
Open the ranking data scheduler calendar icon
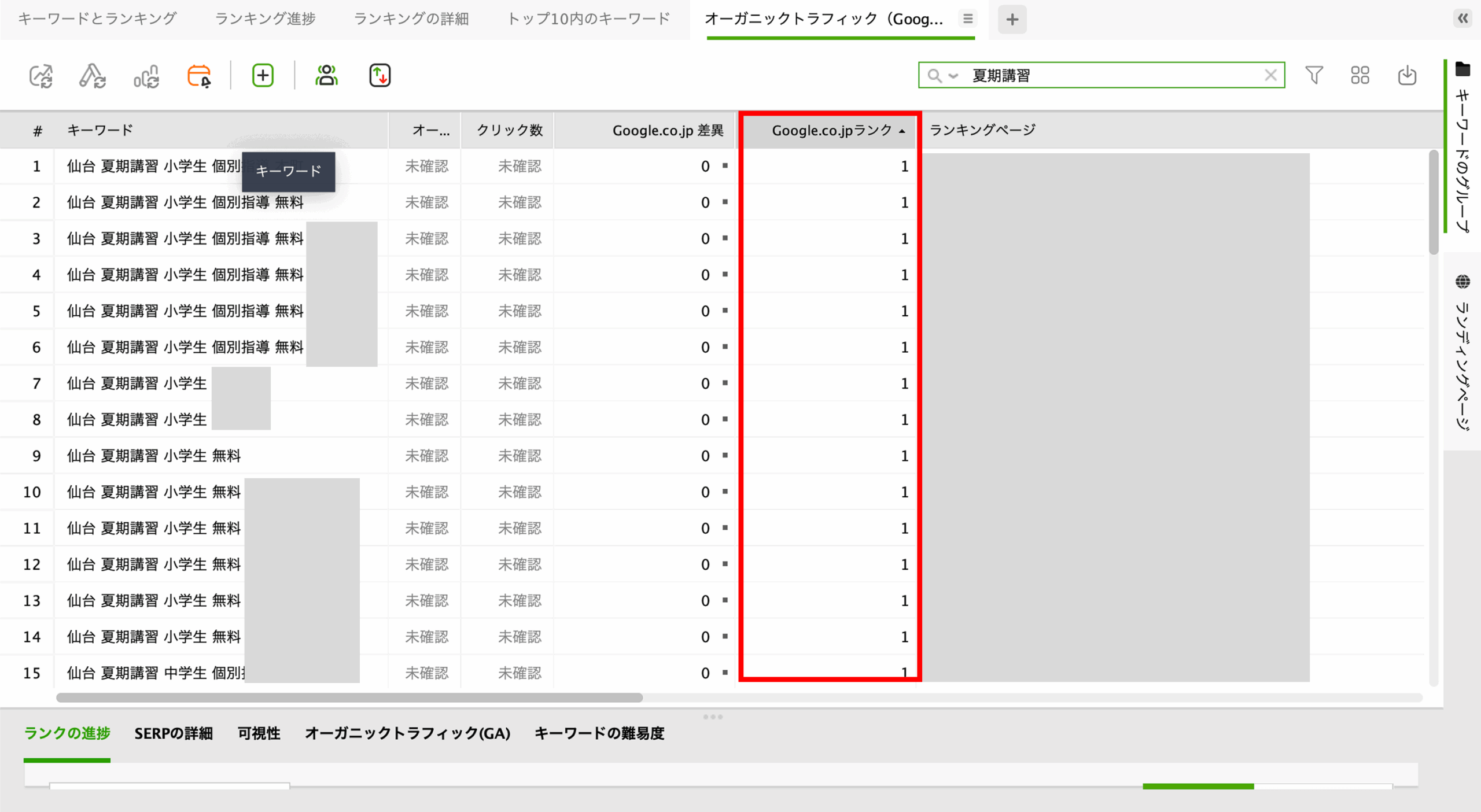pyautogui.click(x=198, y=75)
